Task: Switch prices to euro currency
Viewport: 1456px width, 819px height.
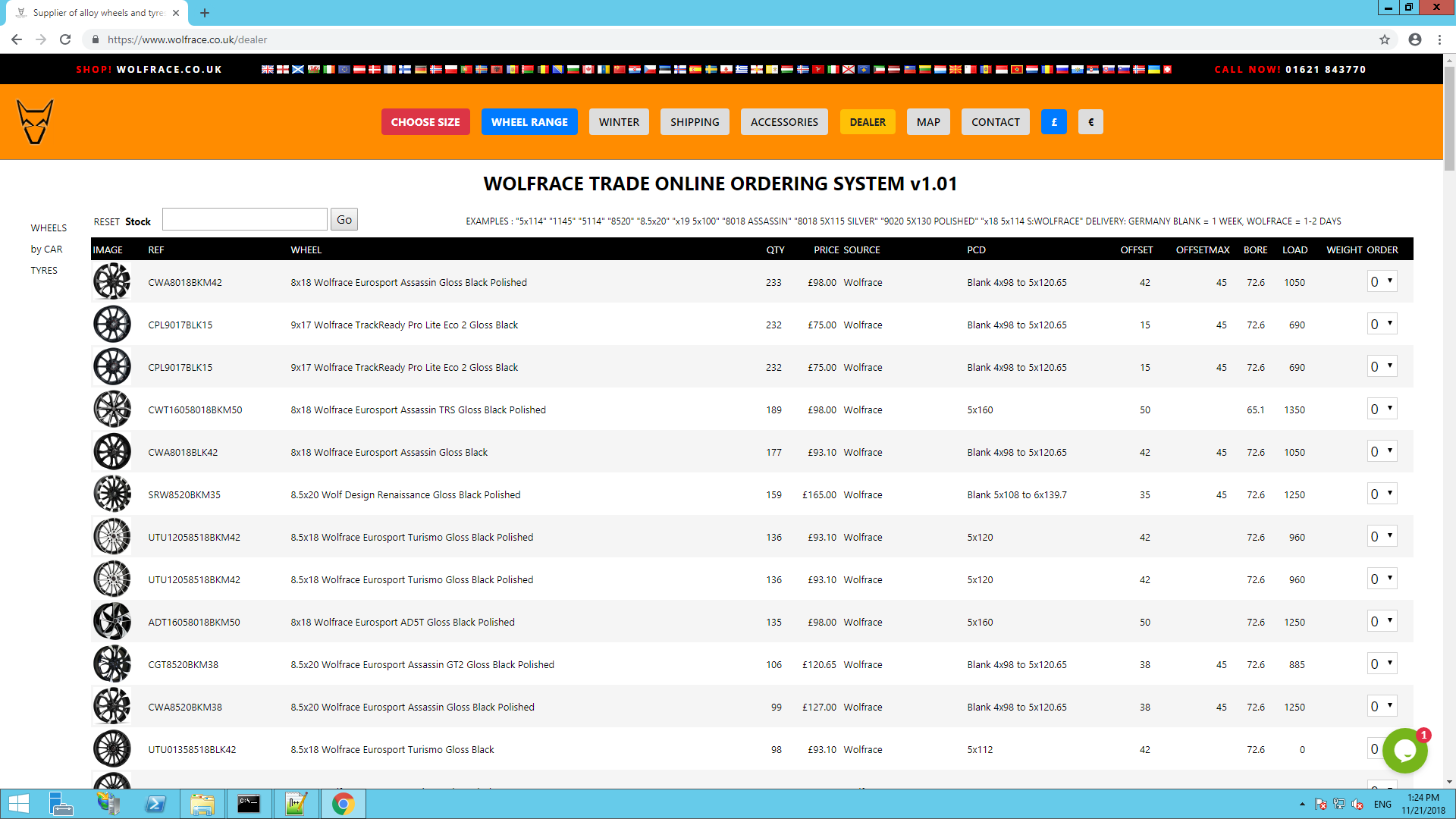Action: [x=1090, y=122]
